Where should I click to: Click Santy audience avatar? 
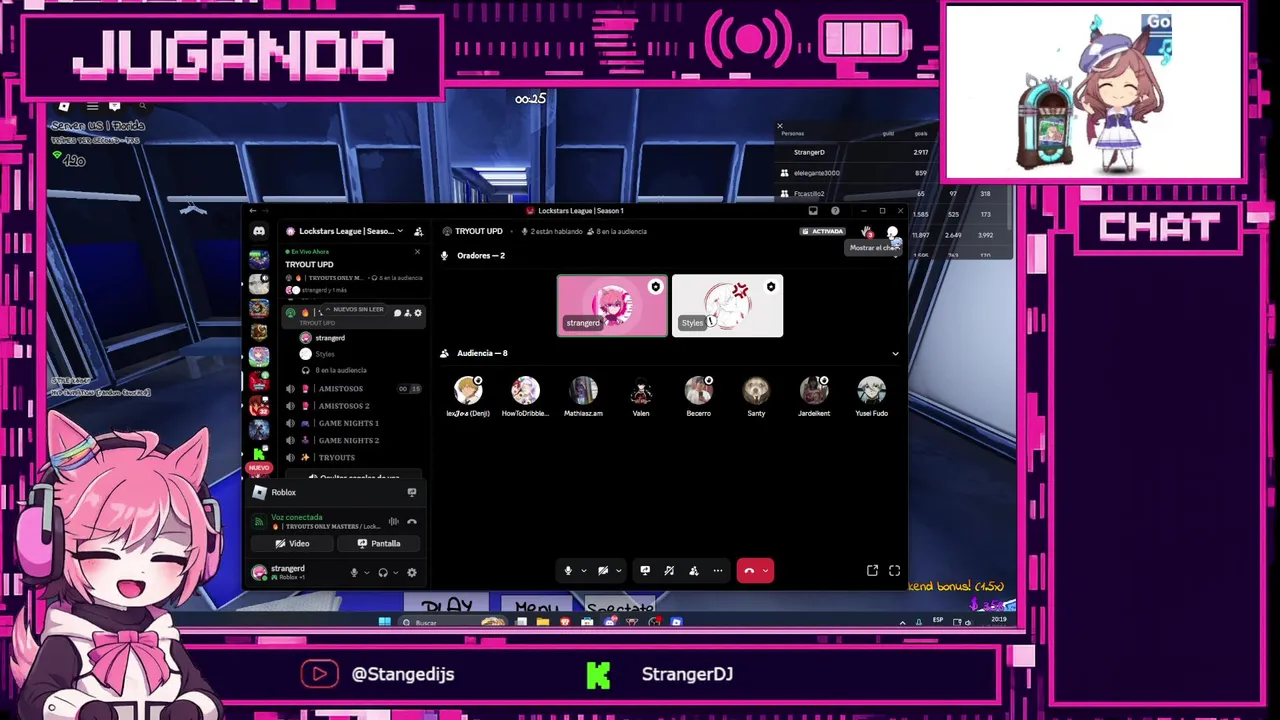[x=756, y=390]
